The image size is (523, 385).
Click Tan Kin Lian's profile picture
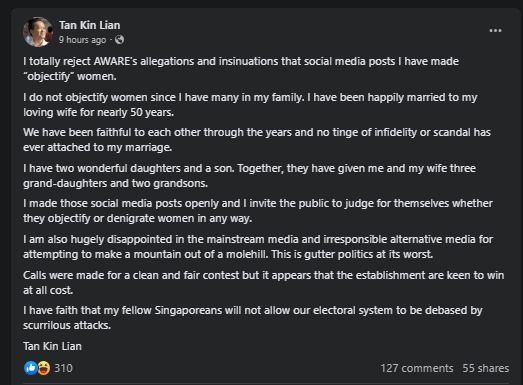tap(38, 32)
